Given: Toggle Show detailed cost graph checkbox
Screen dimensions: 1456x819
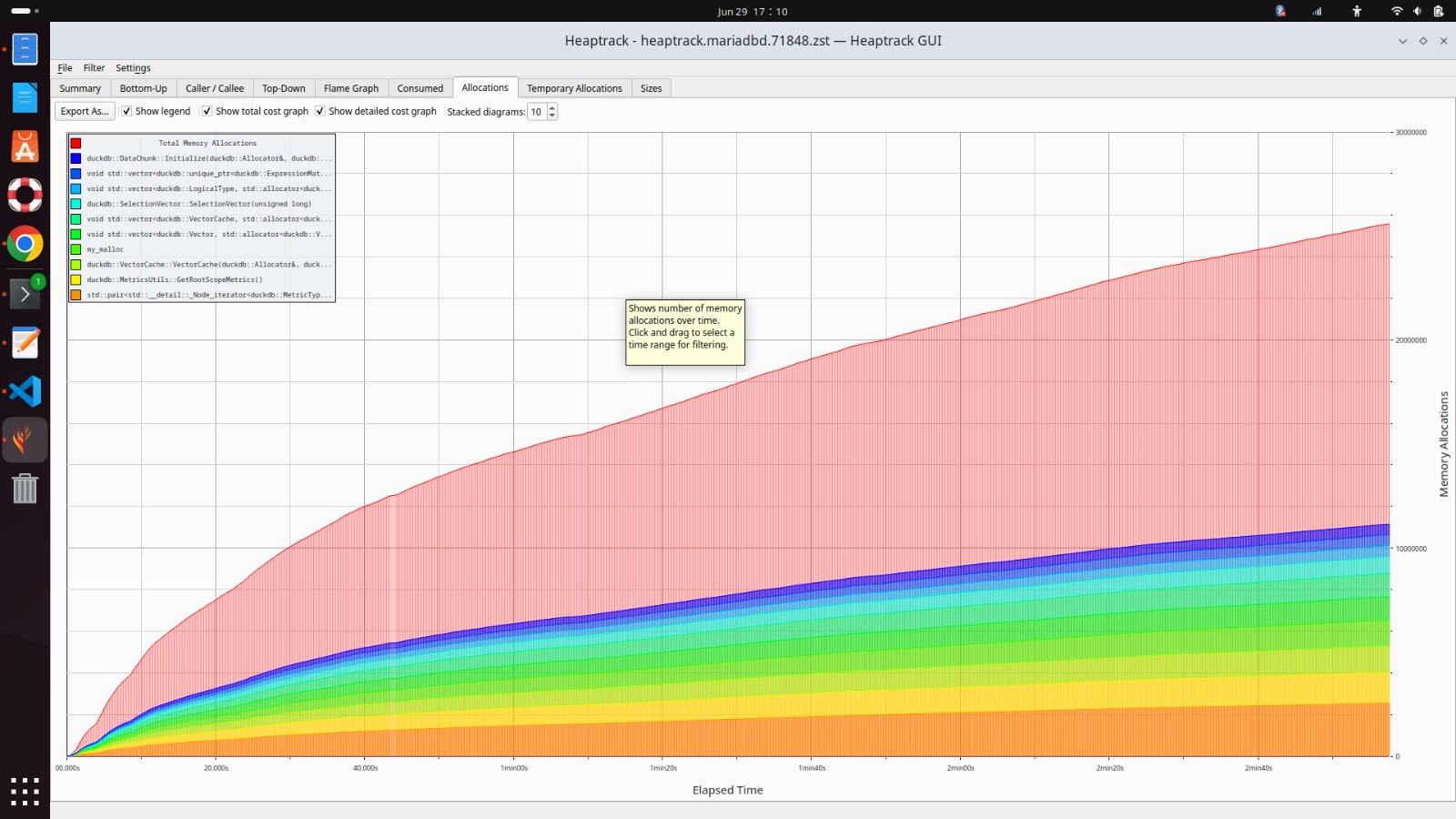Looking at the screenshot, I should click(319, 111).
